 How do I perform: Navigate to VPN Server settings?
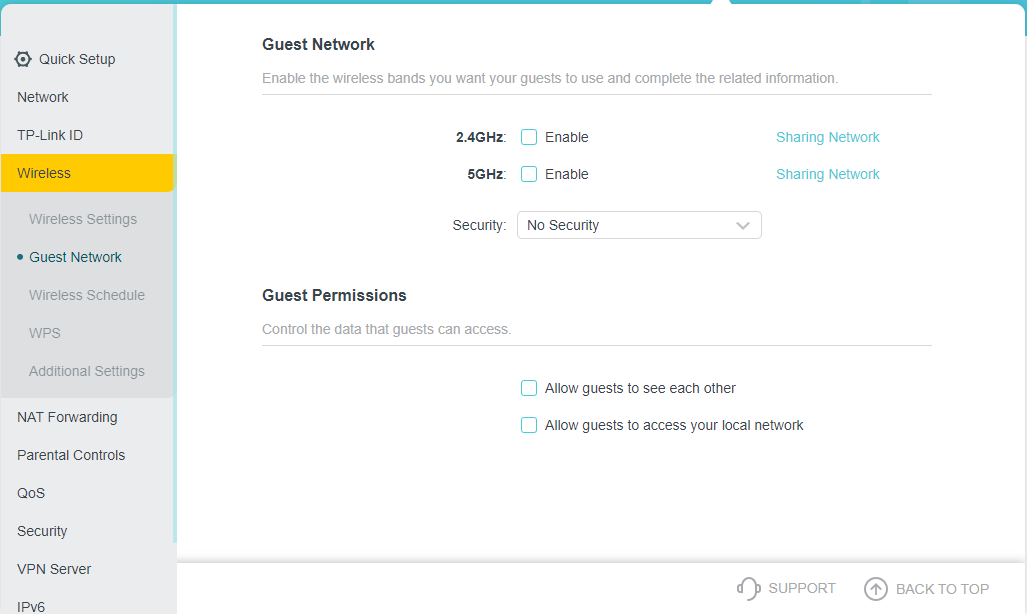[54, 569]
